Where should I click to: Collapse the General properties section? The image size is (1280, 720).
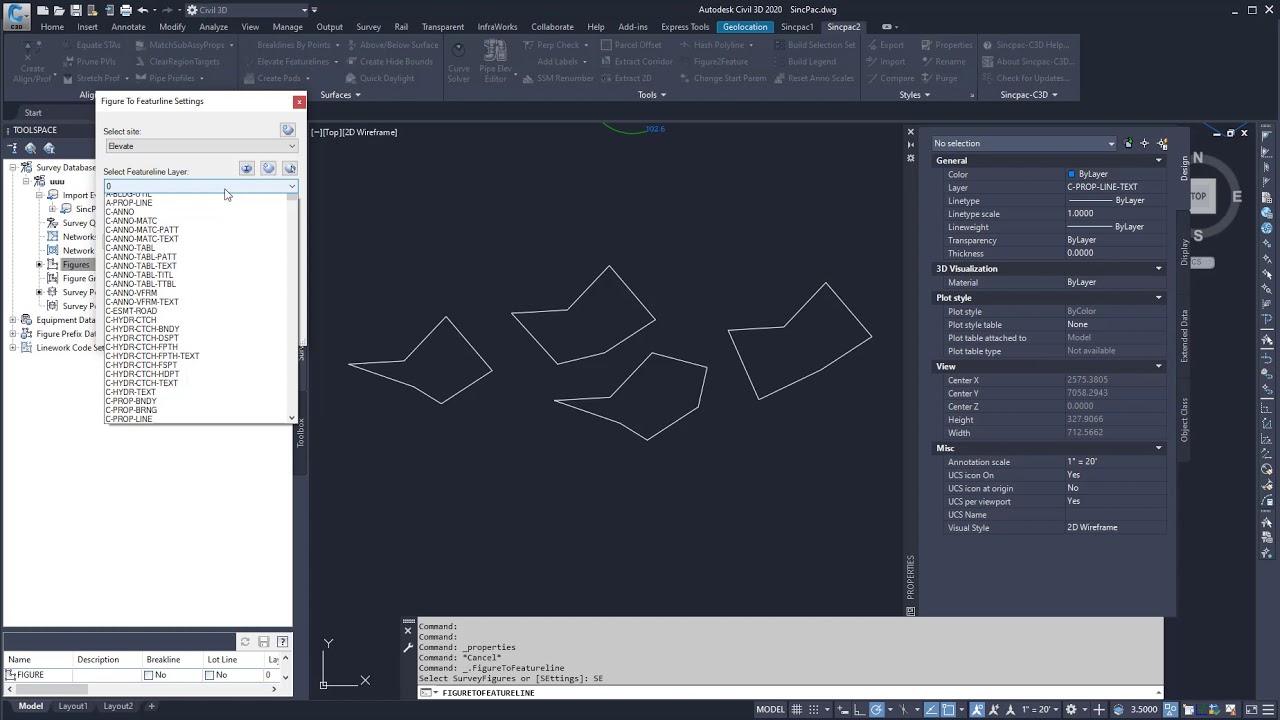coord(1159,161)
